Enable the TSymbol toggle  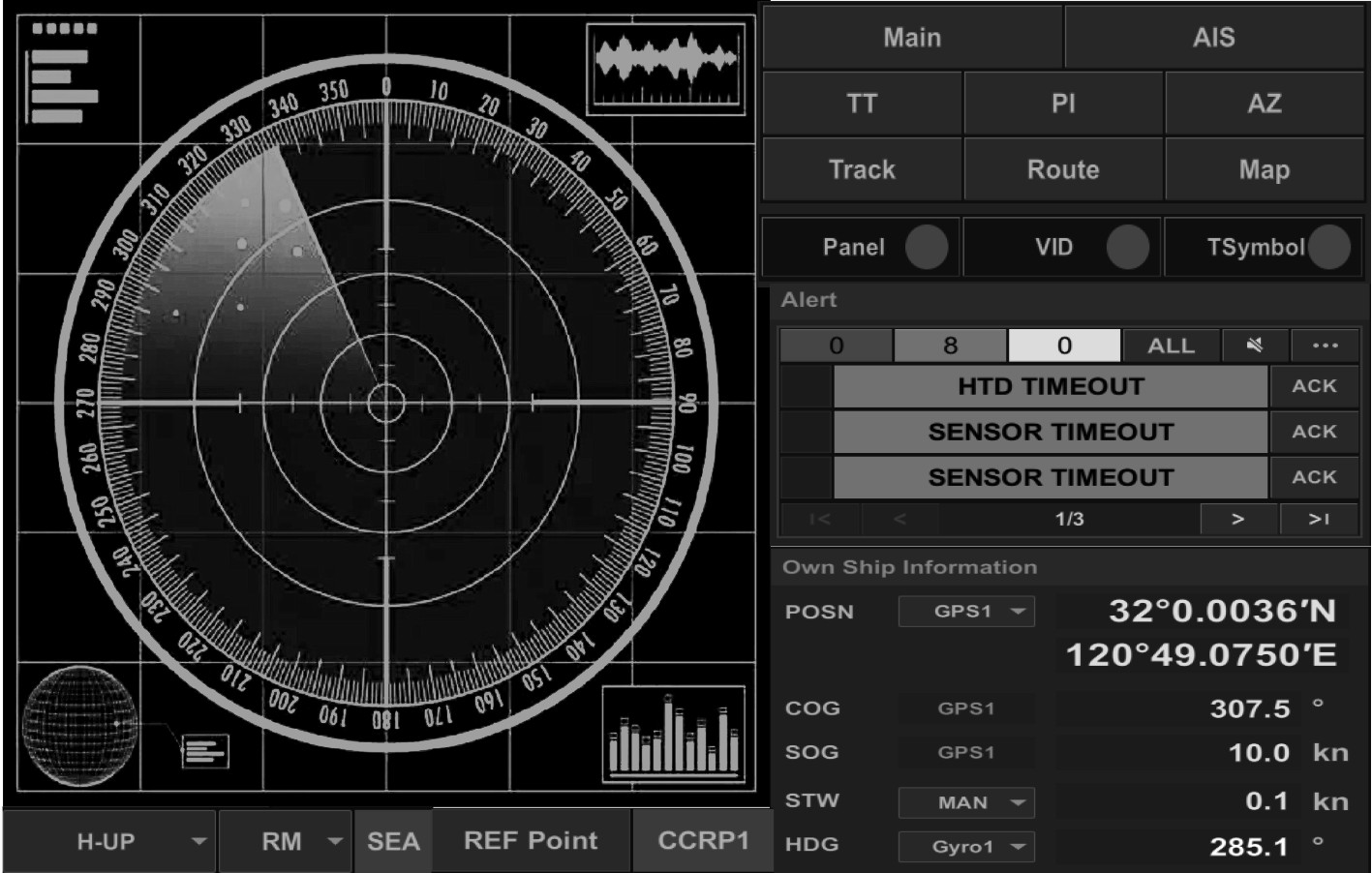(x=1328, y=247)
